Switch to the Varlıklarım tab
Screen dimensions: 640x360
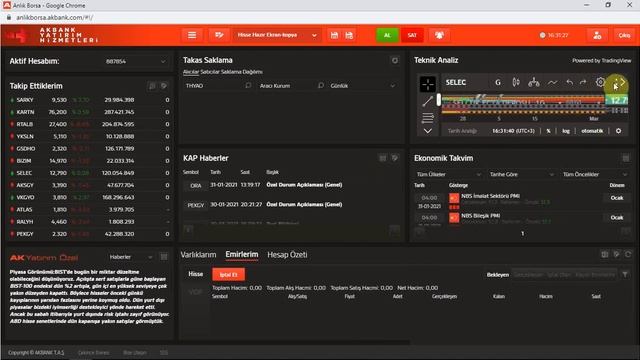[x=198, y=255]
